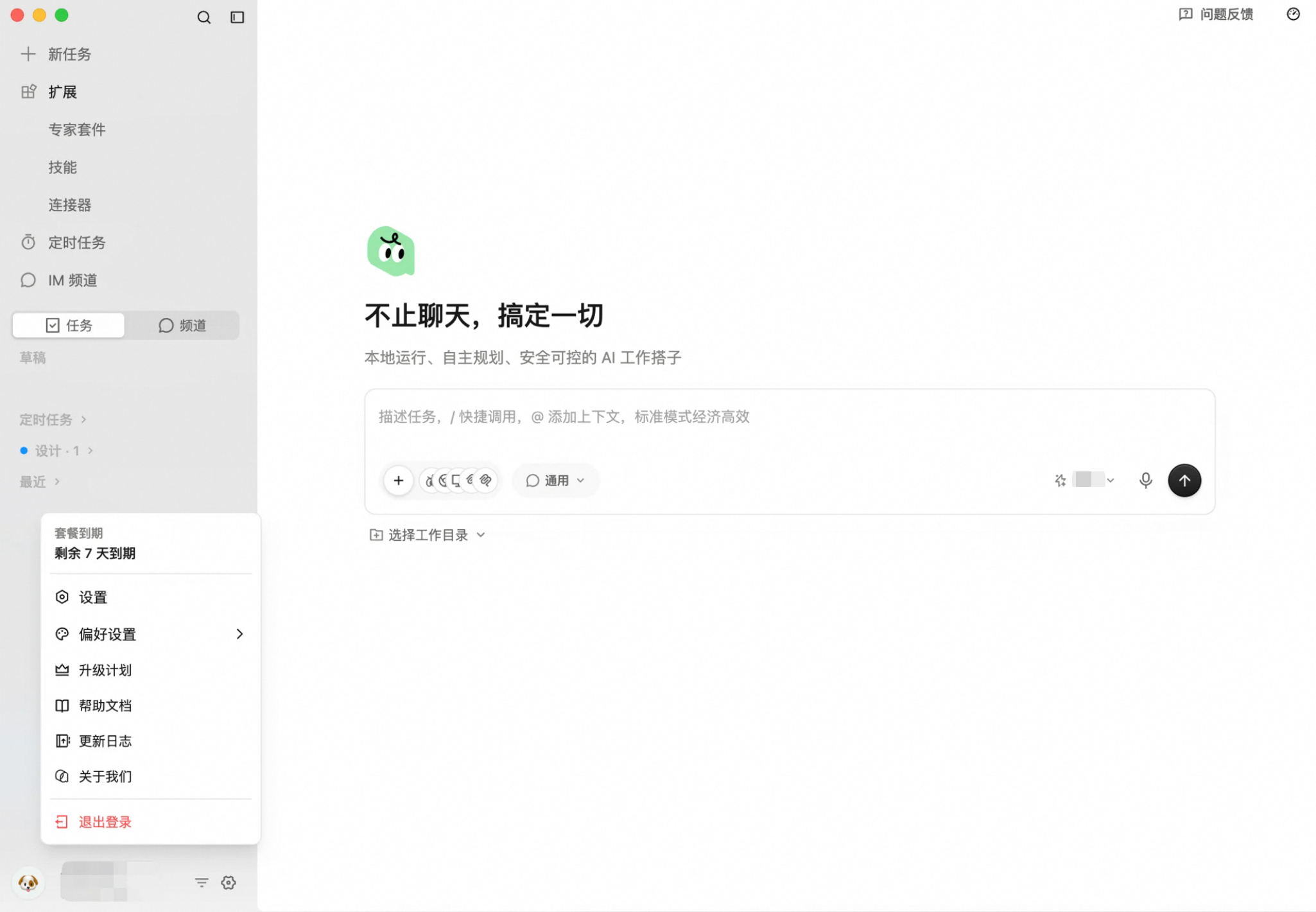1316x912 pixels.
Task: Click the dog avatar at bottom left
Action: pos(28,882)
